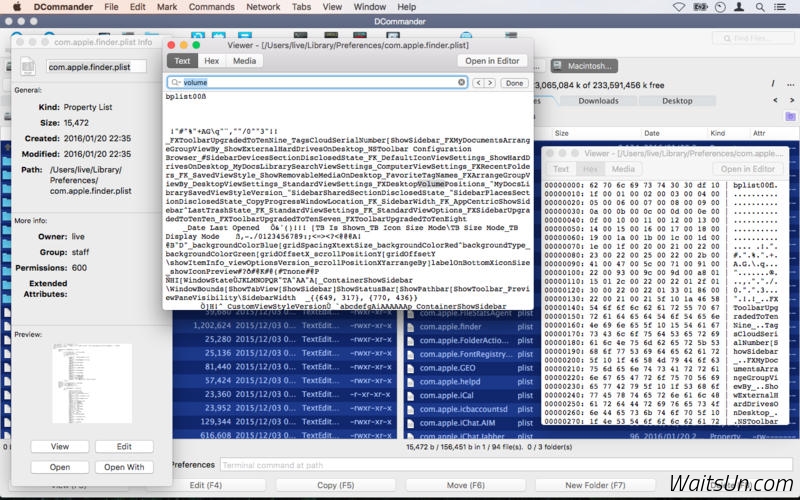Click the '...' parent folder button
800x500 pixels.
click(x=790, y=84)
